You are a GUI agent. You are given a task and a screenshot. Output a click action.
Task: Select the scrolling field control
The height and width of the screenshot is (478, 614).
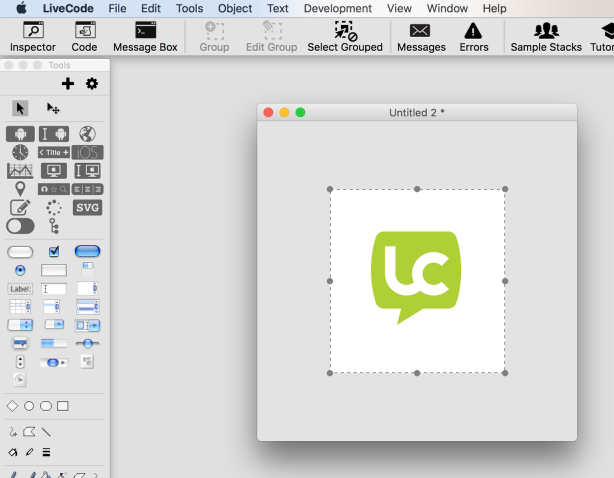coord(87,289)
